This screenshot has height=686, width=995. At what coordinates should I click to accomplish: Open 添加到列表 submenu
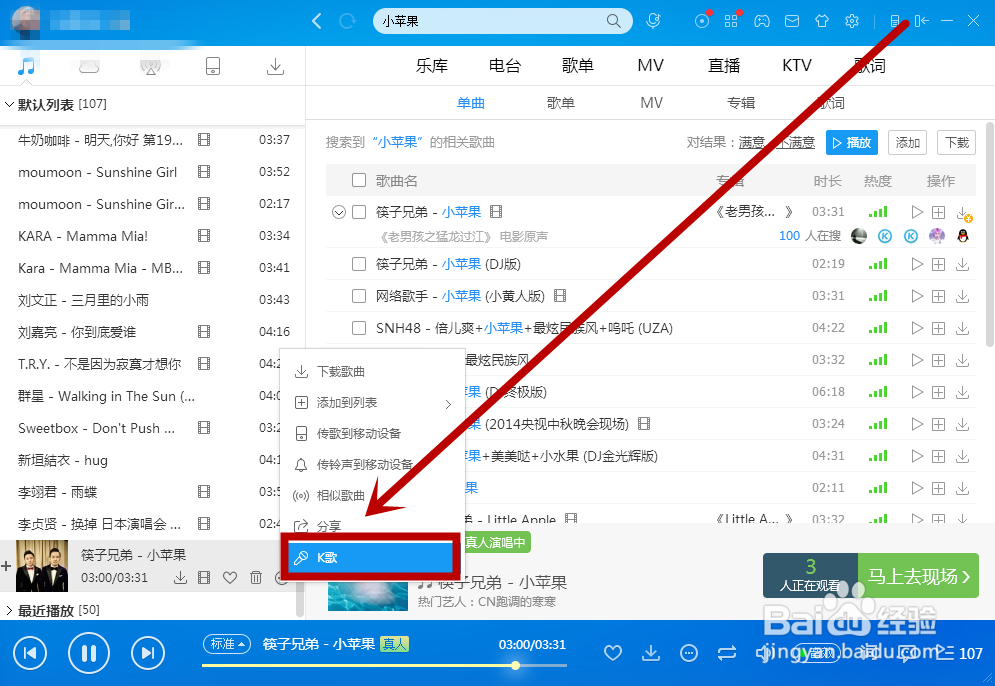click(x=373, y=403)
